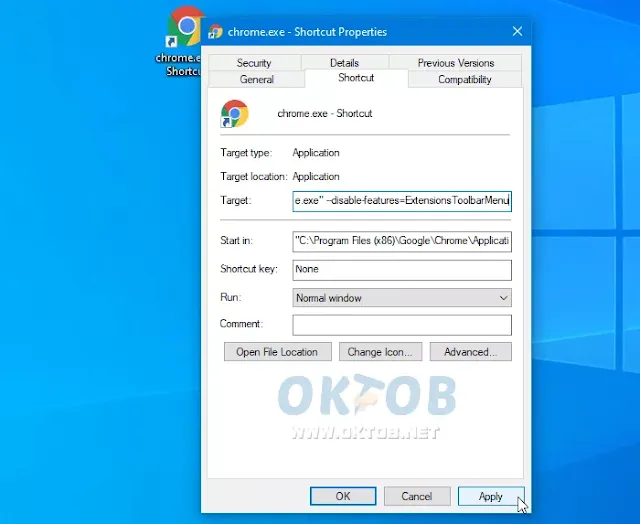Open the chrome.exe Shortcut desktop icon
Viewport: 640px width, 524px height.
(180, 41)
